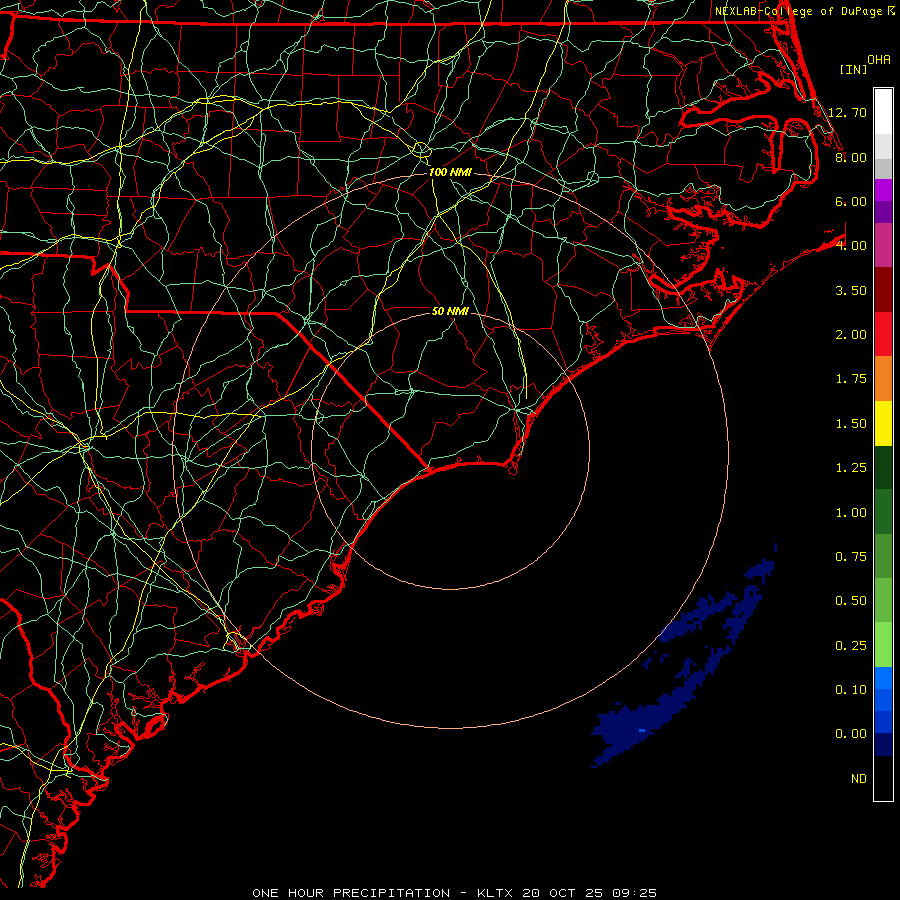Click the [IN] units label
The width and height of the screenshot is (900, 900).
click(x=853, y=69)
